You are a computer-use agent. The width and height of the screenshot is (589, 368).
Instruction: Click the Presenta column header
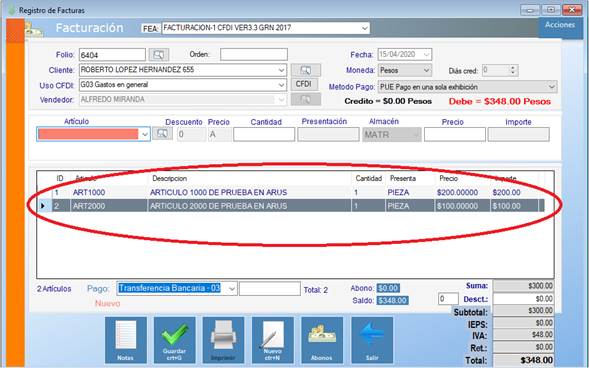point(409,179)
